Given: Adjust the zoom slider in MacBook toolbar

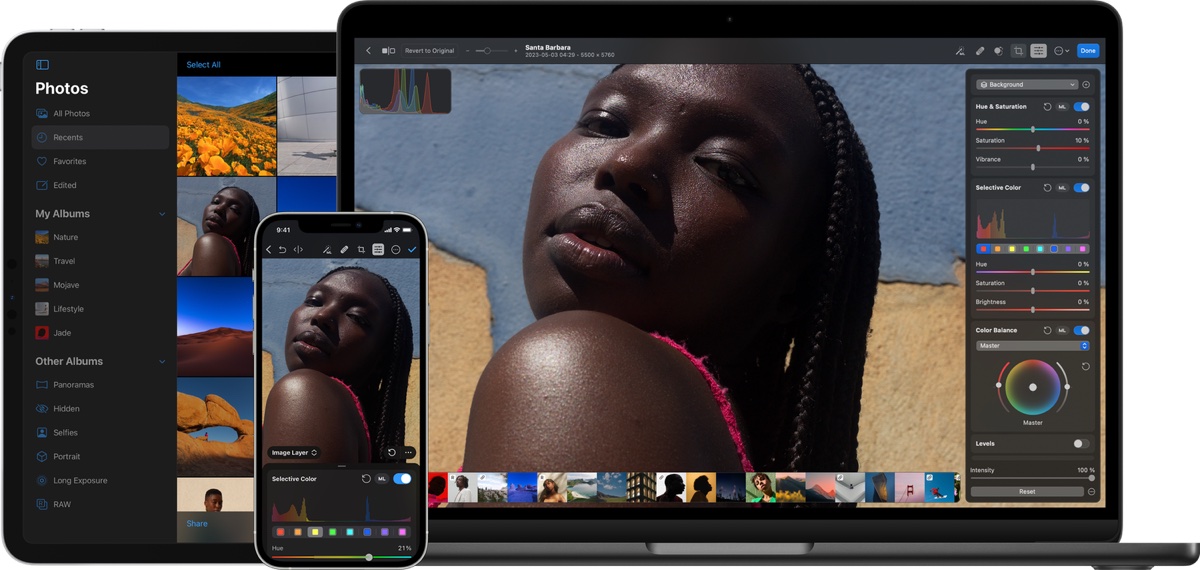Looking at the screenshot, I should click(x=490, y=50).
